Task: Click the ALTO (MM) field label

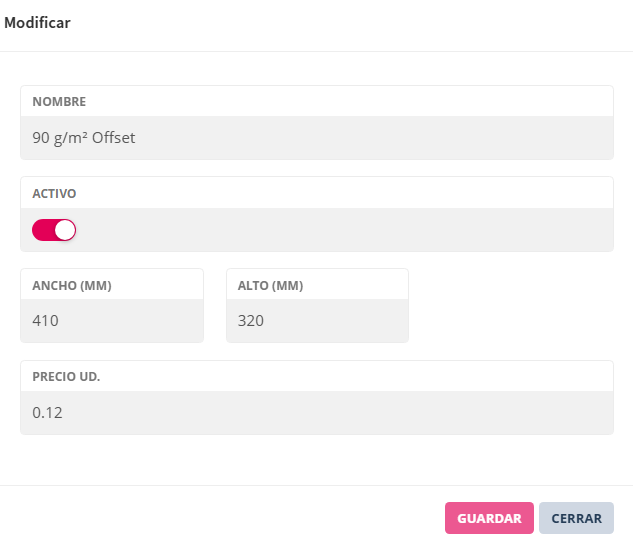Action: pyautogui.click(x=270, y=285)
